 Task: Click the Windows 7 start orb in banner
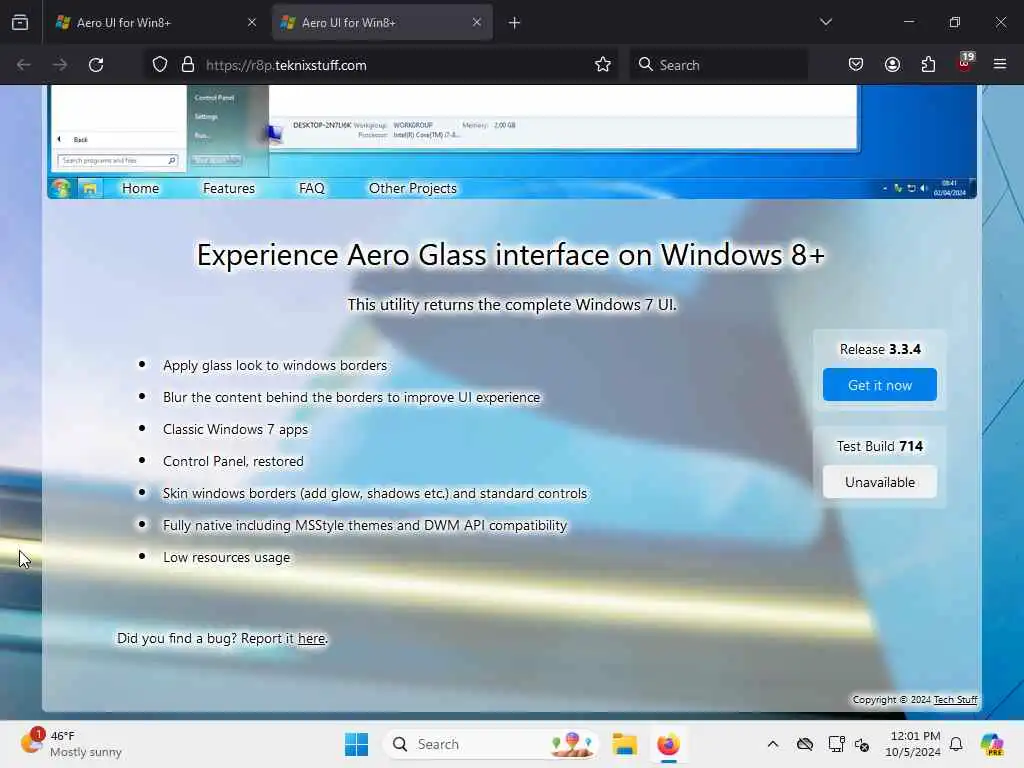click(x=61, y=188)
